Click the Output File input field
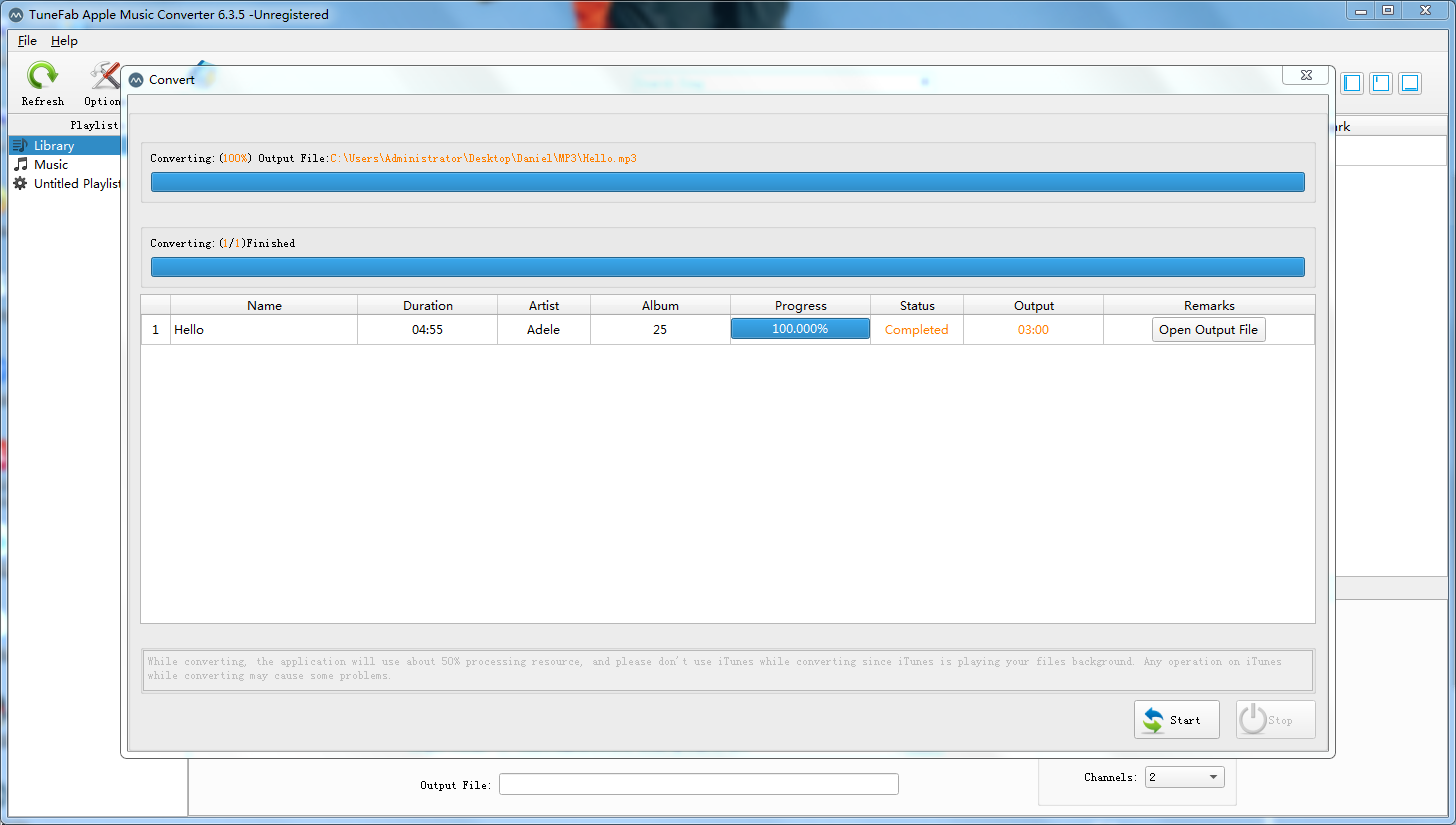The height and width of the screenshot is (825, 1456). [699, 784]
